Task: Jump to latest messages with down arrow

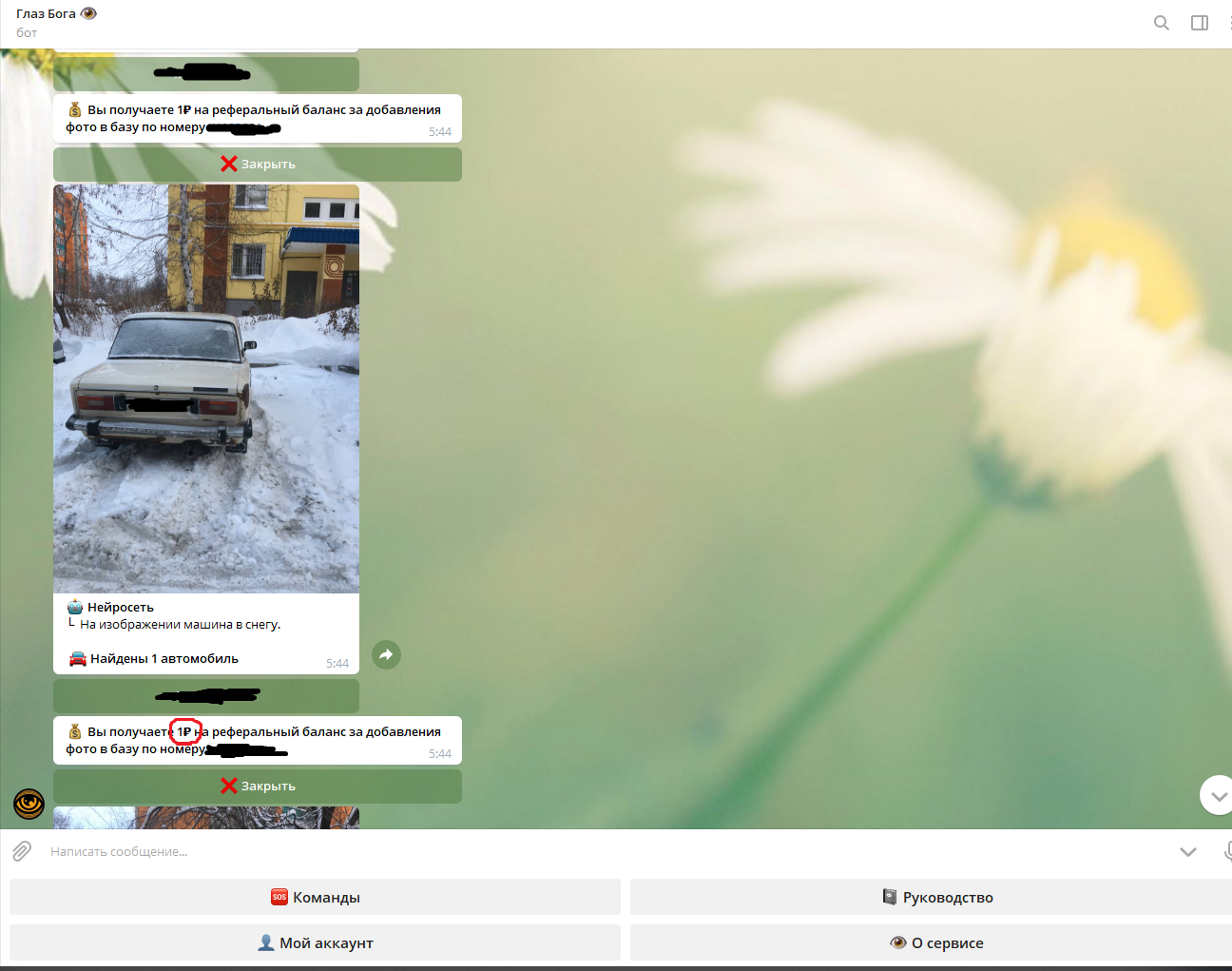Action: (x=1217, y=796)
